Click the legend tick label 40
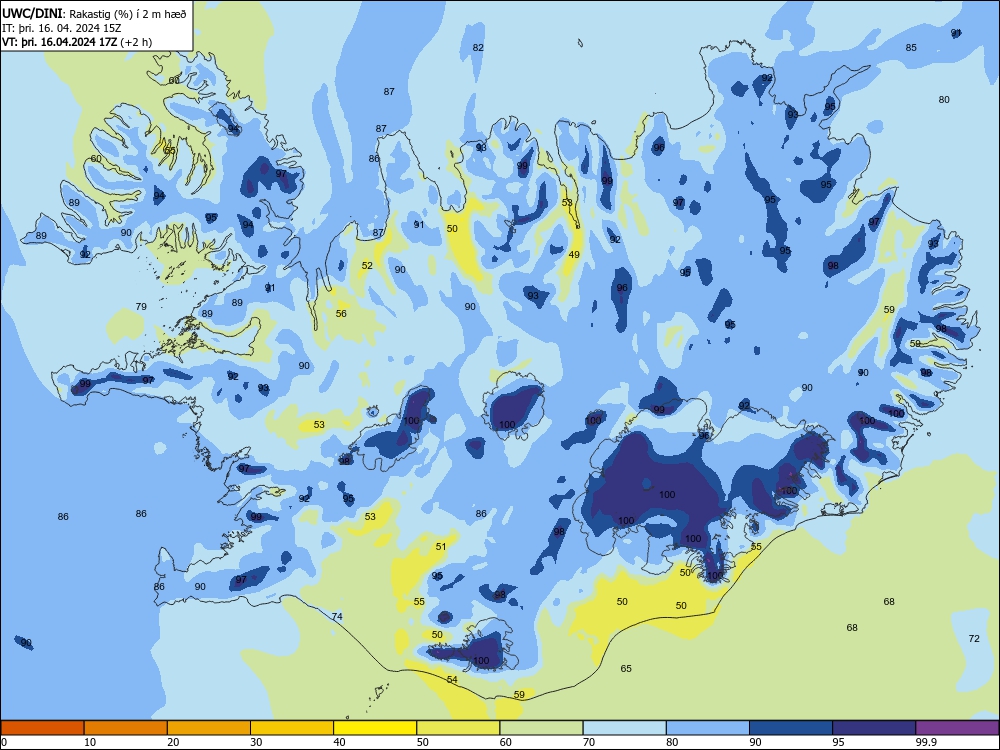This screenshot has width=1000, height=750. [339, 742]
